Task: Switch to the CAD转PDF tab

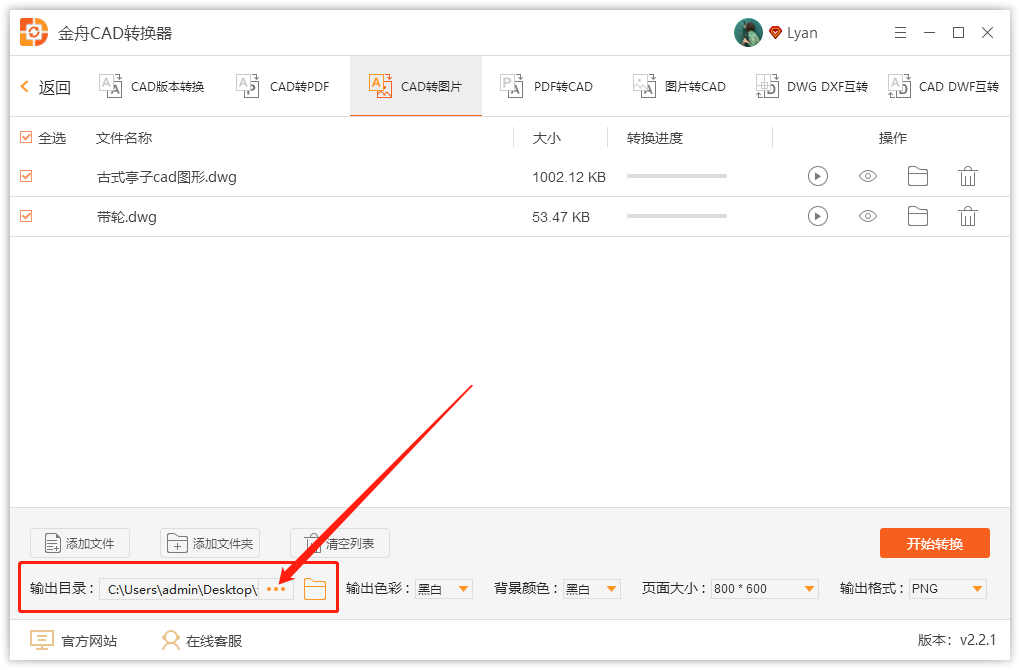Action: coord(288,86)
